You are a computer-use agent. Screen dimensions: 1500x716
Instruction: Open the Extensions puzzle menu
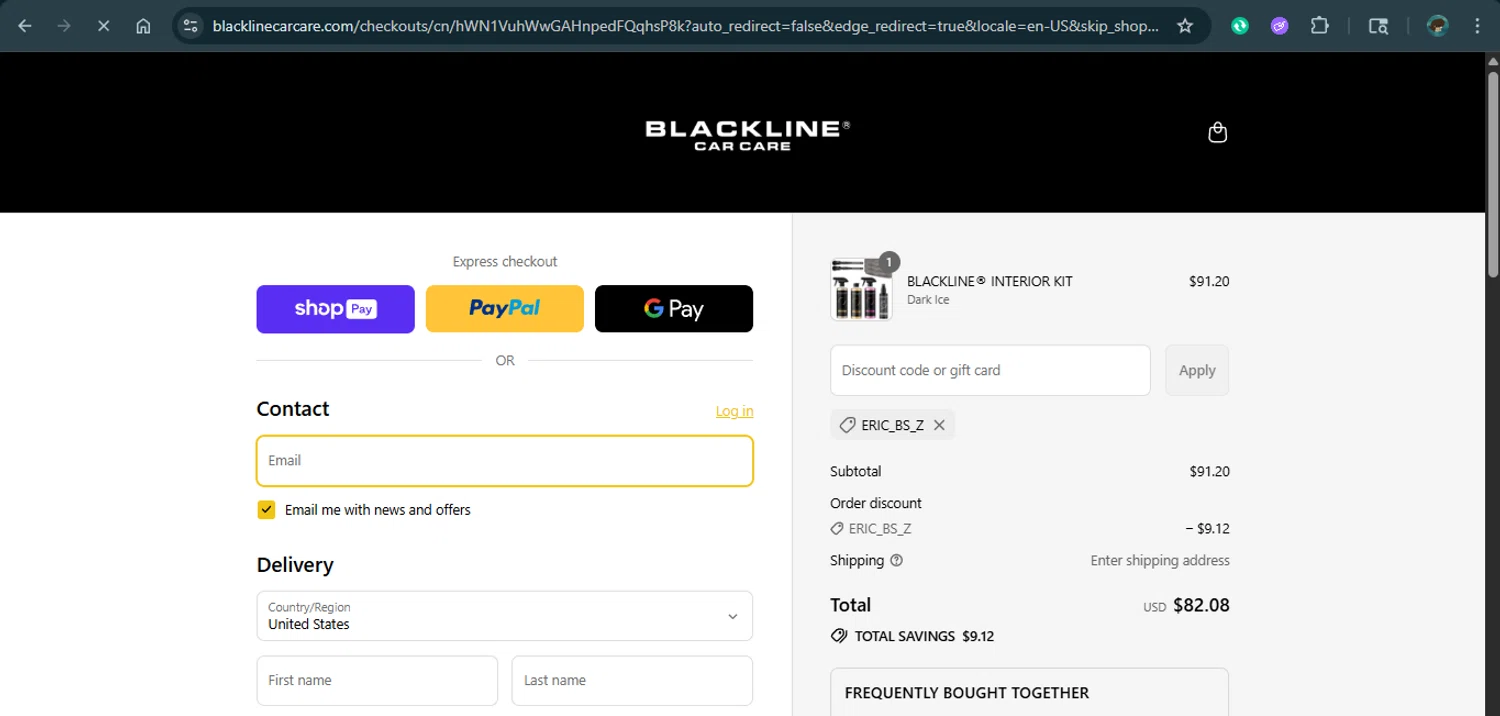coord(1320,26)
